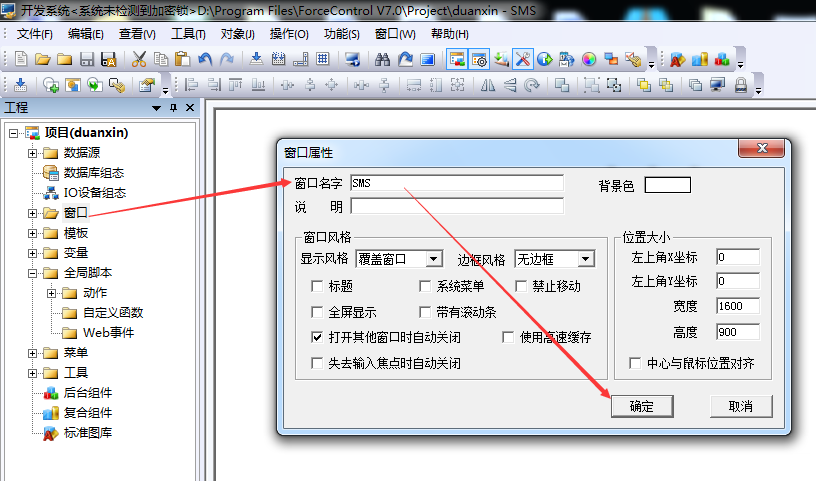Click the grid display toolbar icon
This screenshot has height=481, width=816.
(x=323, y=59)
